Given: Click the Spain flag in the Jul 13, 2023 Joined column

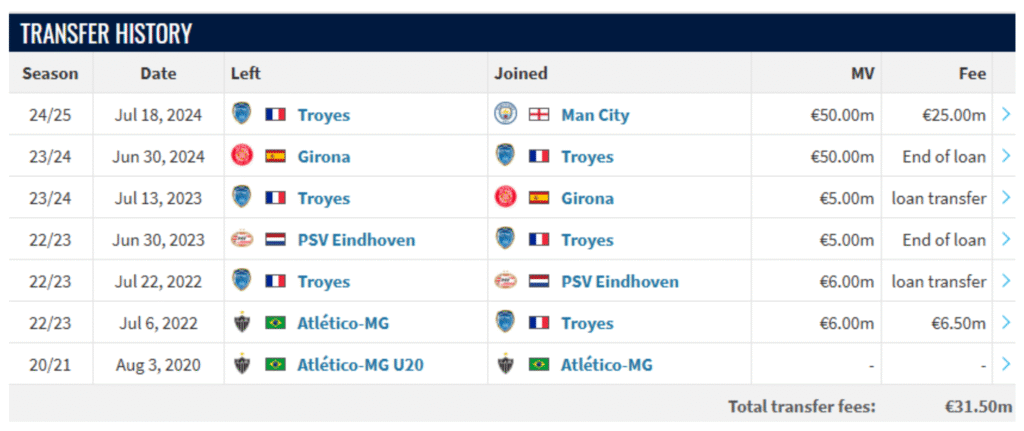Looking at the screenshot, I should coord(539,198).
